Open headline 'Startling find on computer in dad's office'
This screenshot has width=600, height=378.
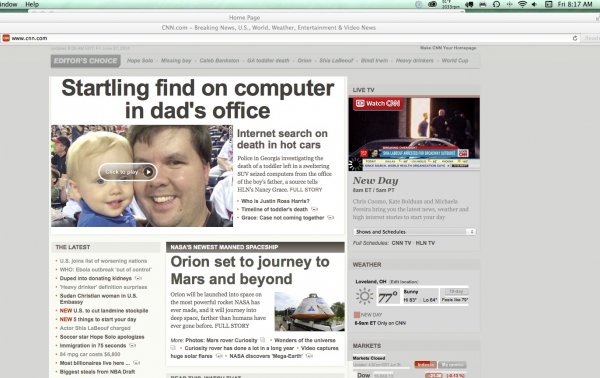tap(198, 99)
